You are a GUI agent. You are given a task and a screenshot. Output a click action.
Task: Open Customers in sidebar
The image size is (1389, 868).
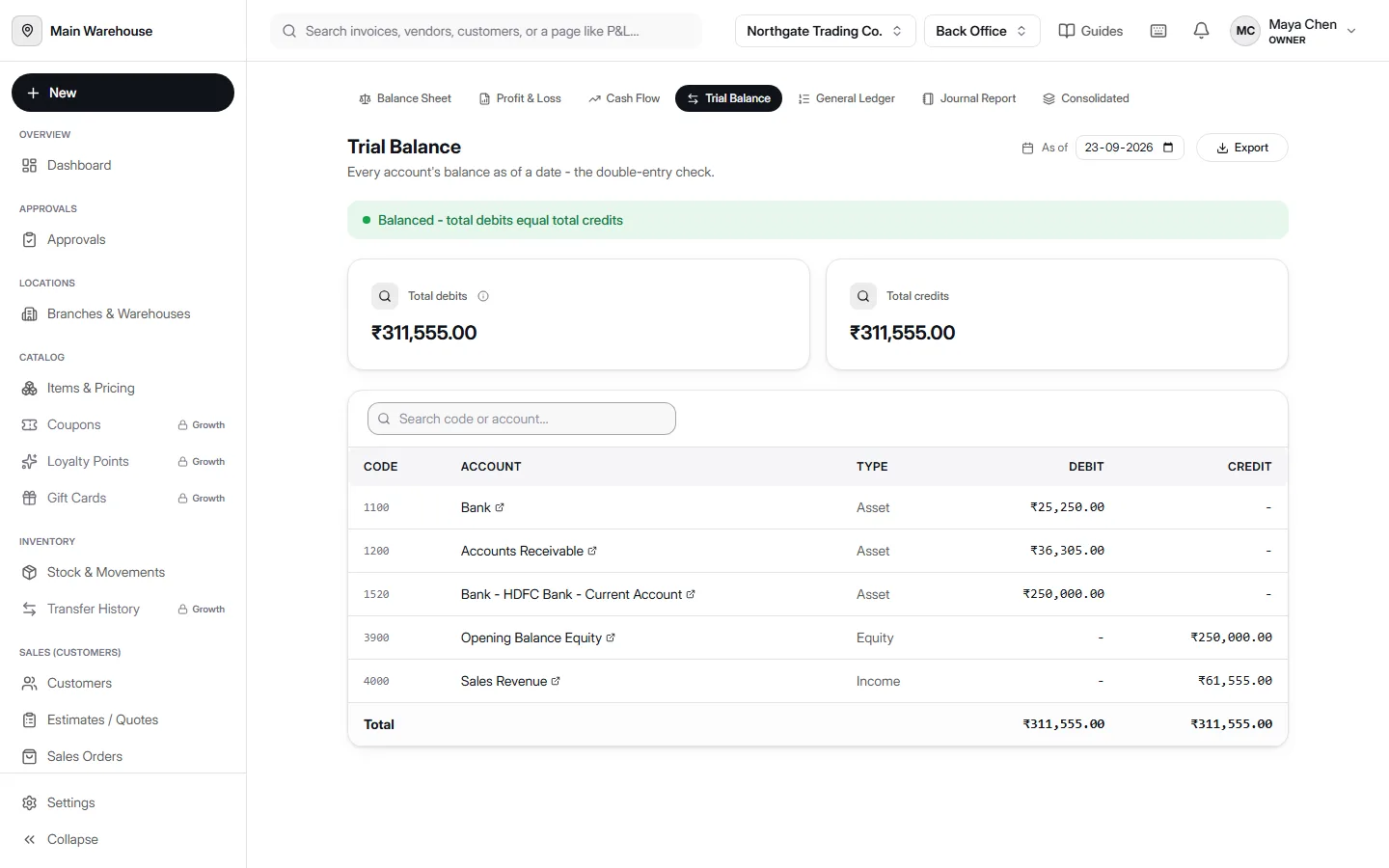123,683
